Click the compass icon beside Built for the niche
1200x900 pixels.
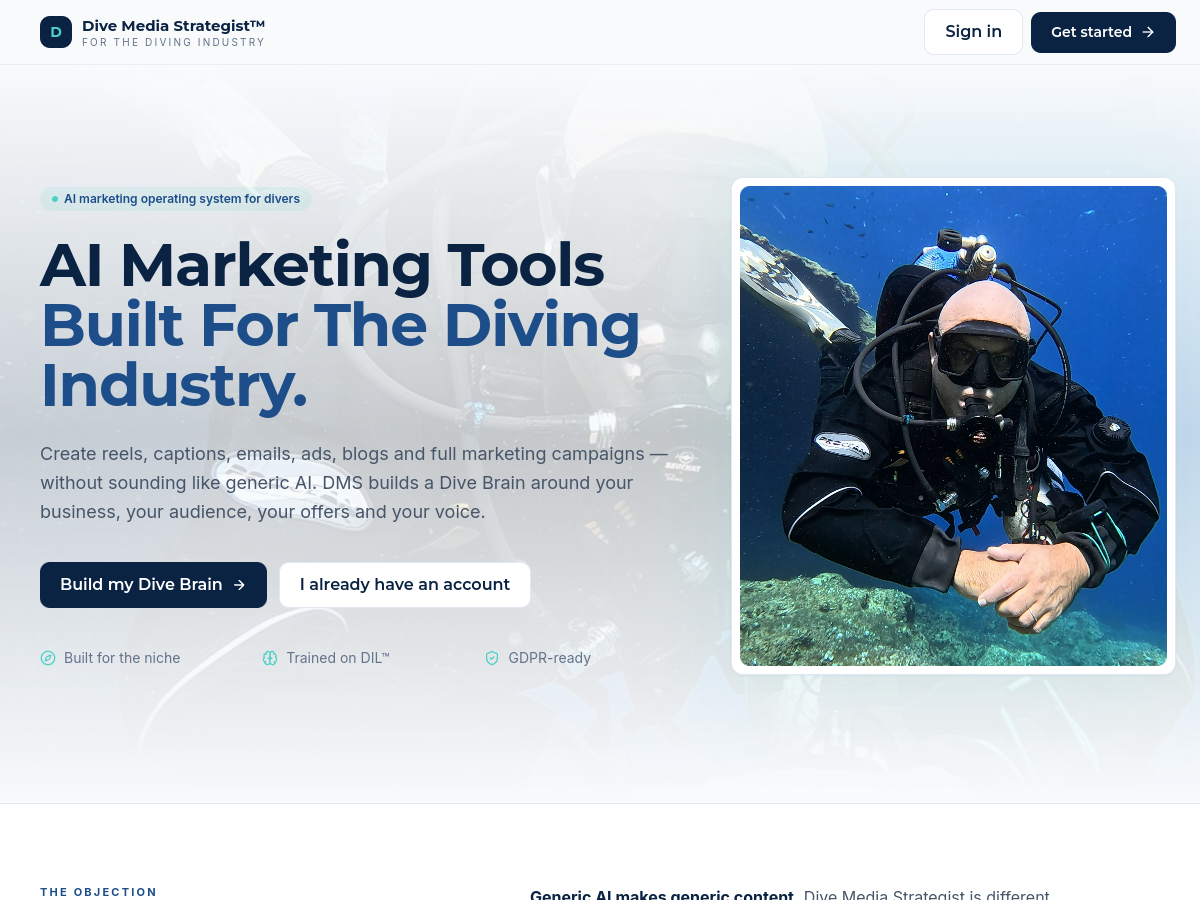click(x=48, y=658)
